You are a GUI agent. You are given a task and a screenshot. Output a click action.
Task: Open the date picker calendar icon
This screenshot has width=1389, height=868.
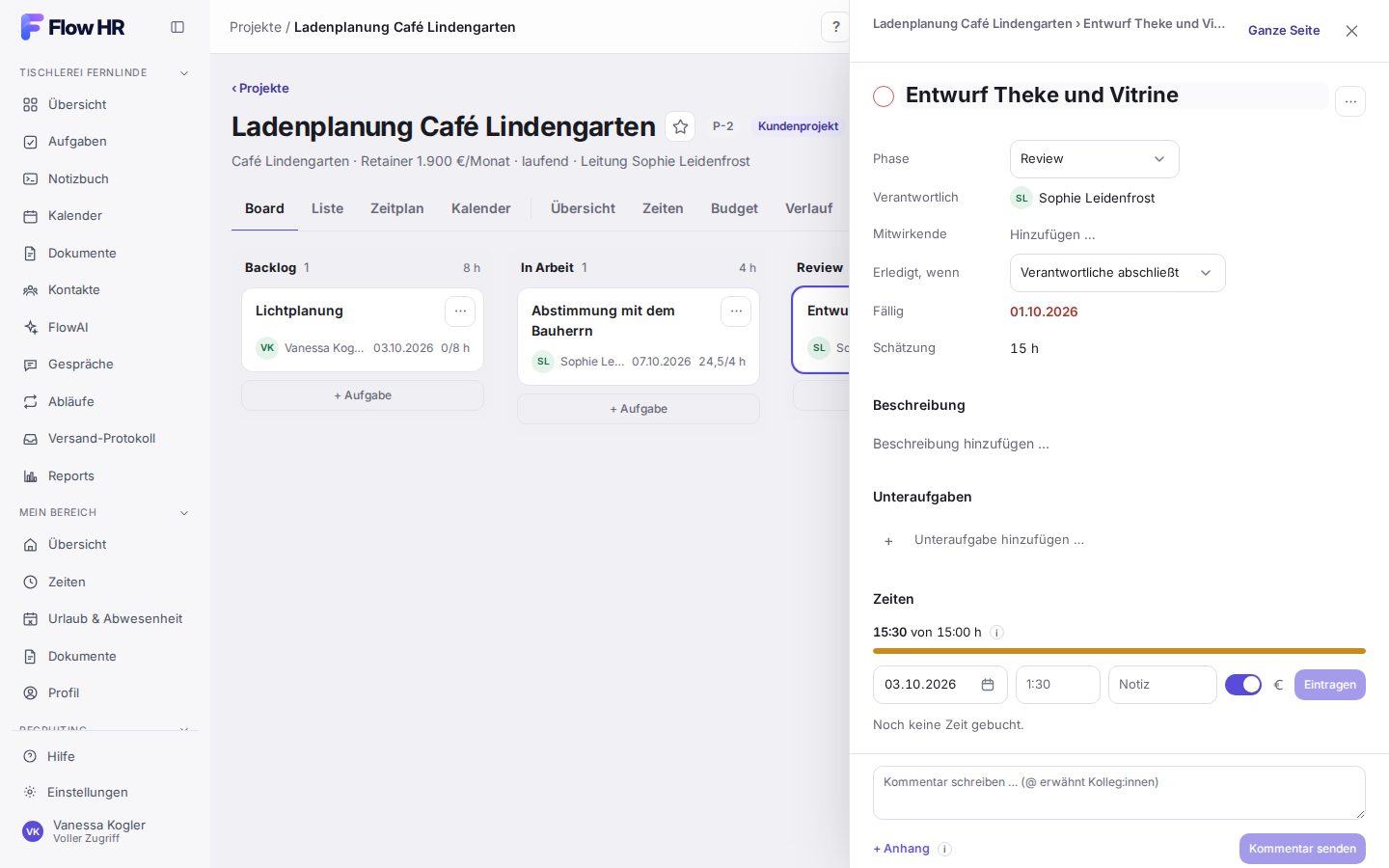coord(988,685)
